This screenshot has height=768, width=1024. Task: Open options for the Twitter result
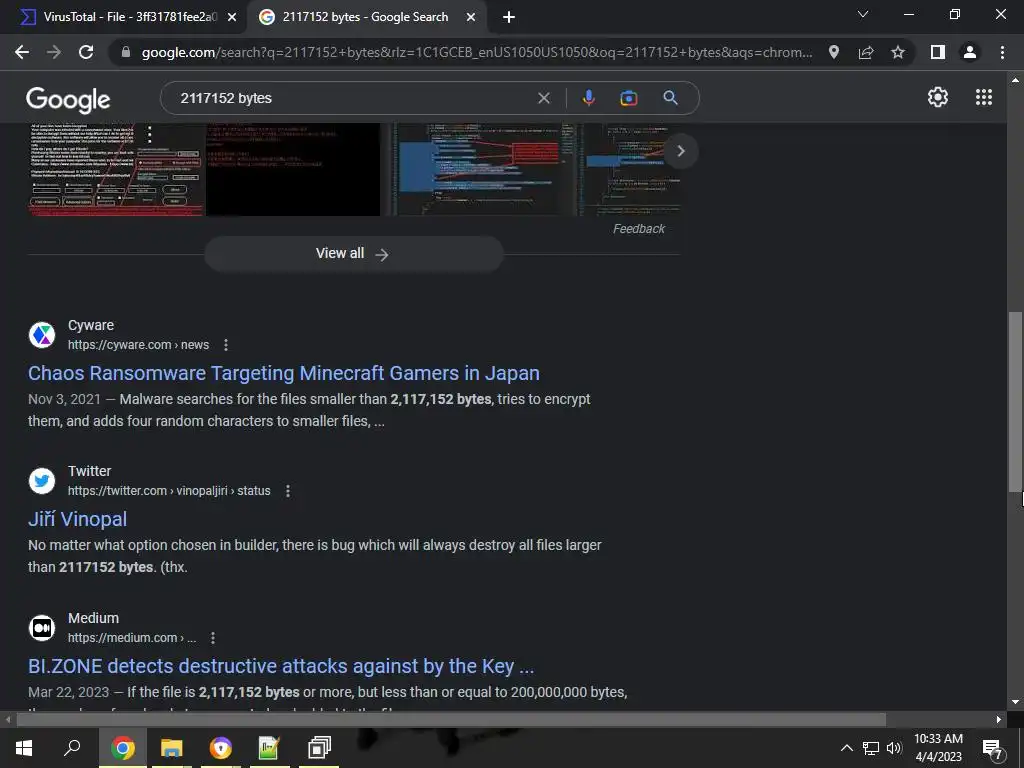pyautogui.click(x=287, y=491)
